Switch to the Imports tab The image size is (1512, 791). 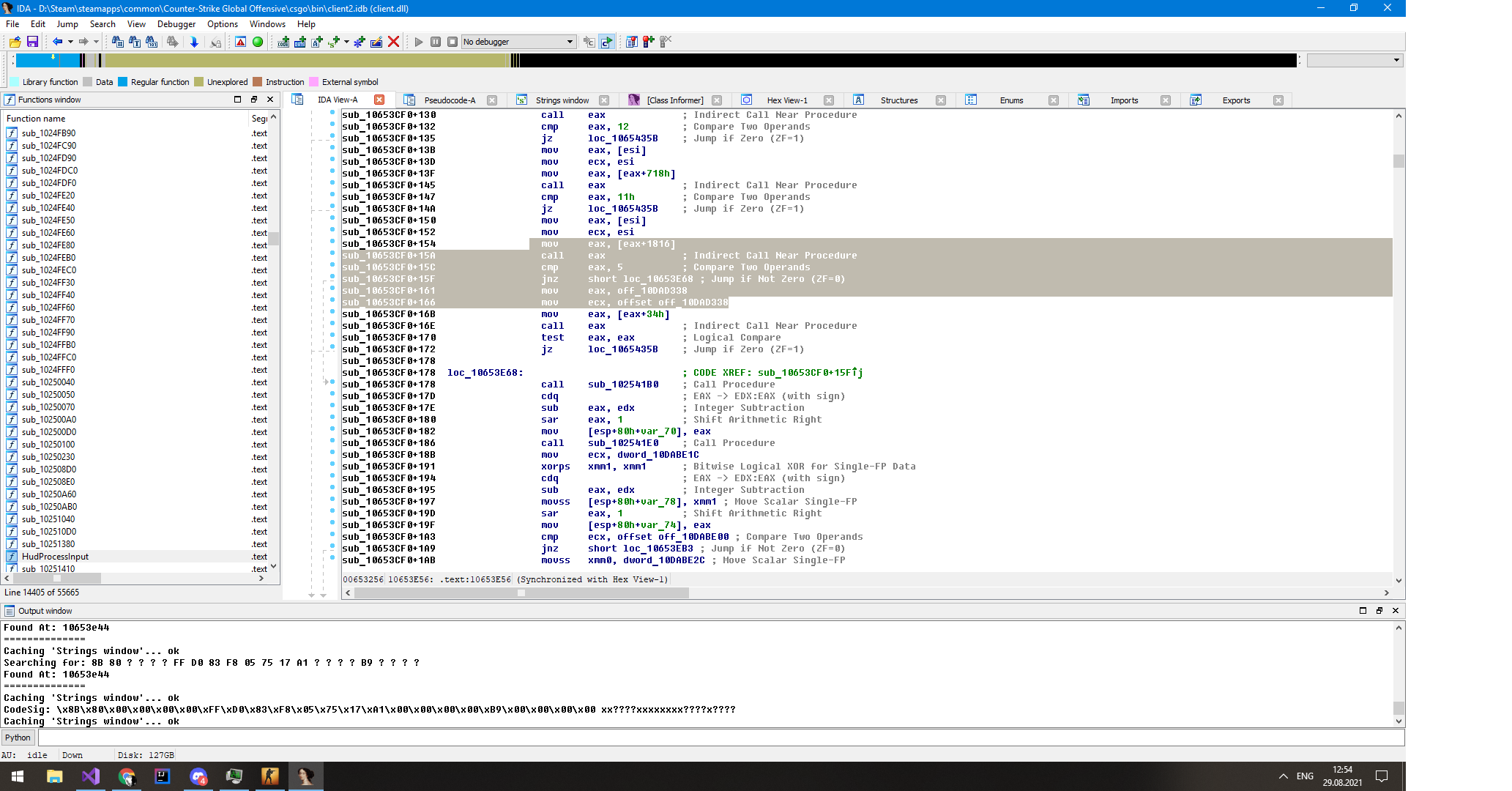click(1124, 100)
